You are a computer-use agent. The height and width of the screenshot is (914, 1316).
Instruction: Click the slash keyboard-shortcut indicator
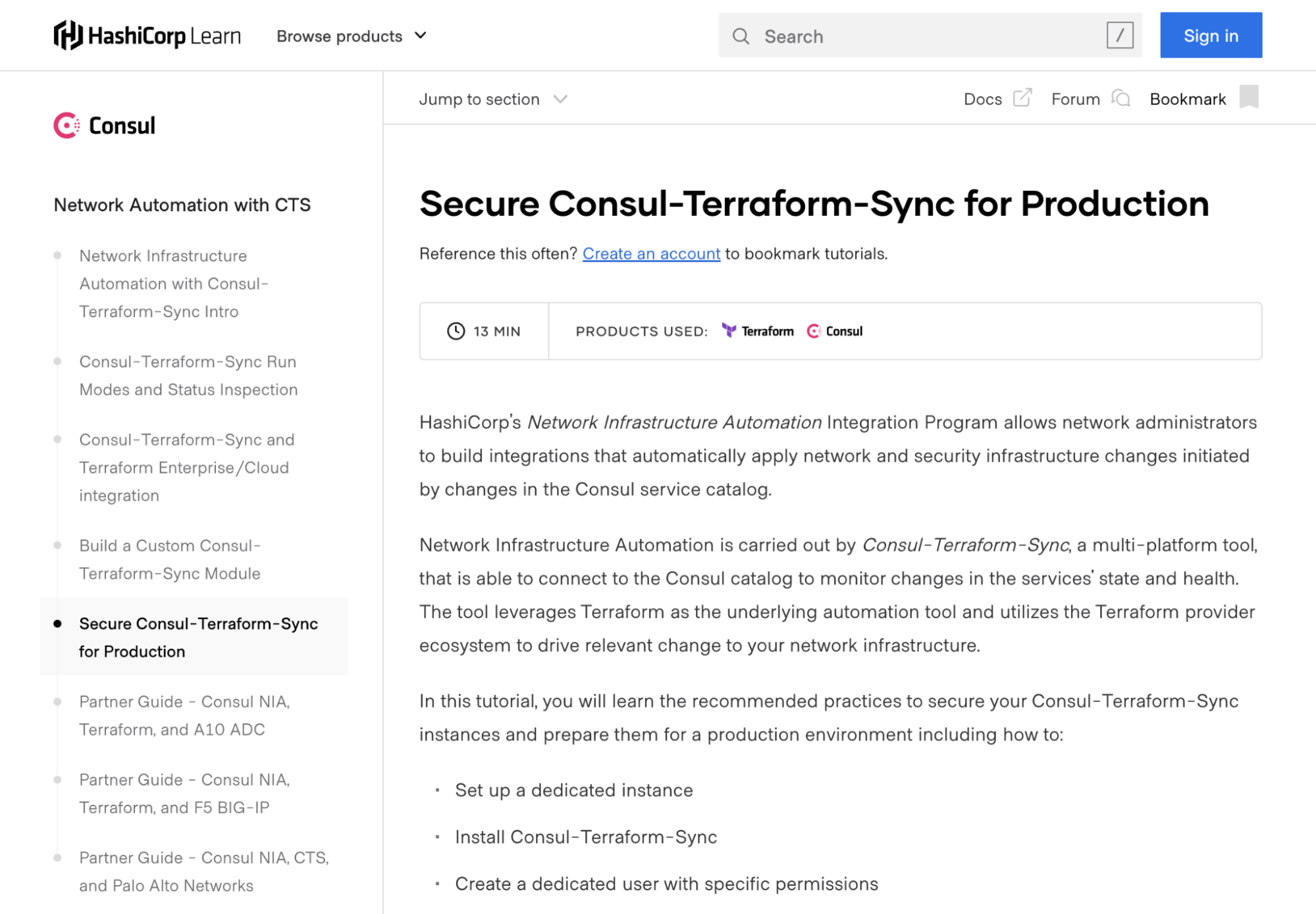click(1120, 36)
